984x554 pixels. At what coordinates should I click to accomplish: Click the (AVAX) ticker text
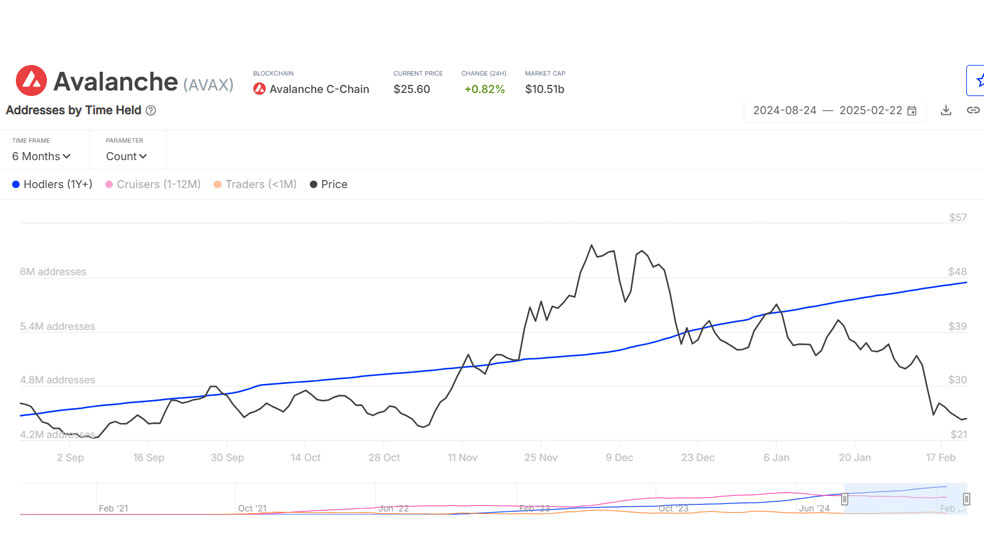click(x=208, y=85)
